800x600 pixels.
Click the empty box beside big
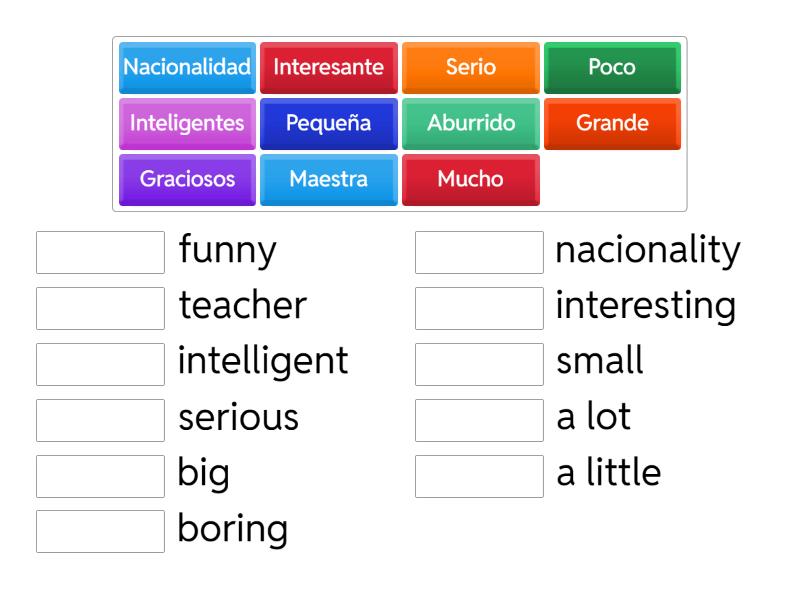click(x=100, y=475)
